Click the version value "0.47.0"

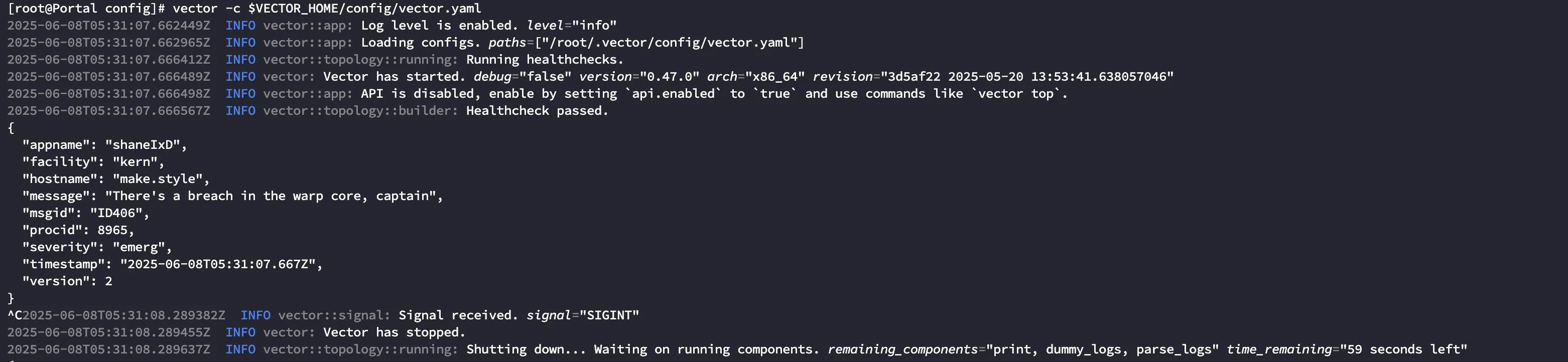point(669,77)
